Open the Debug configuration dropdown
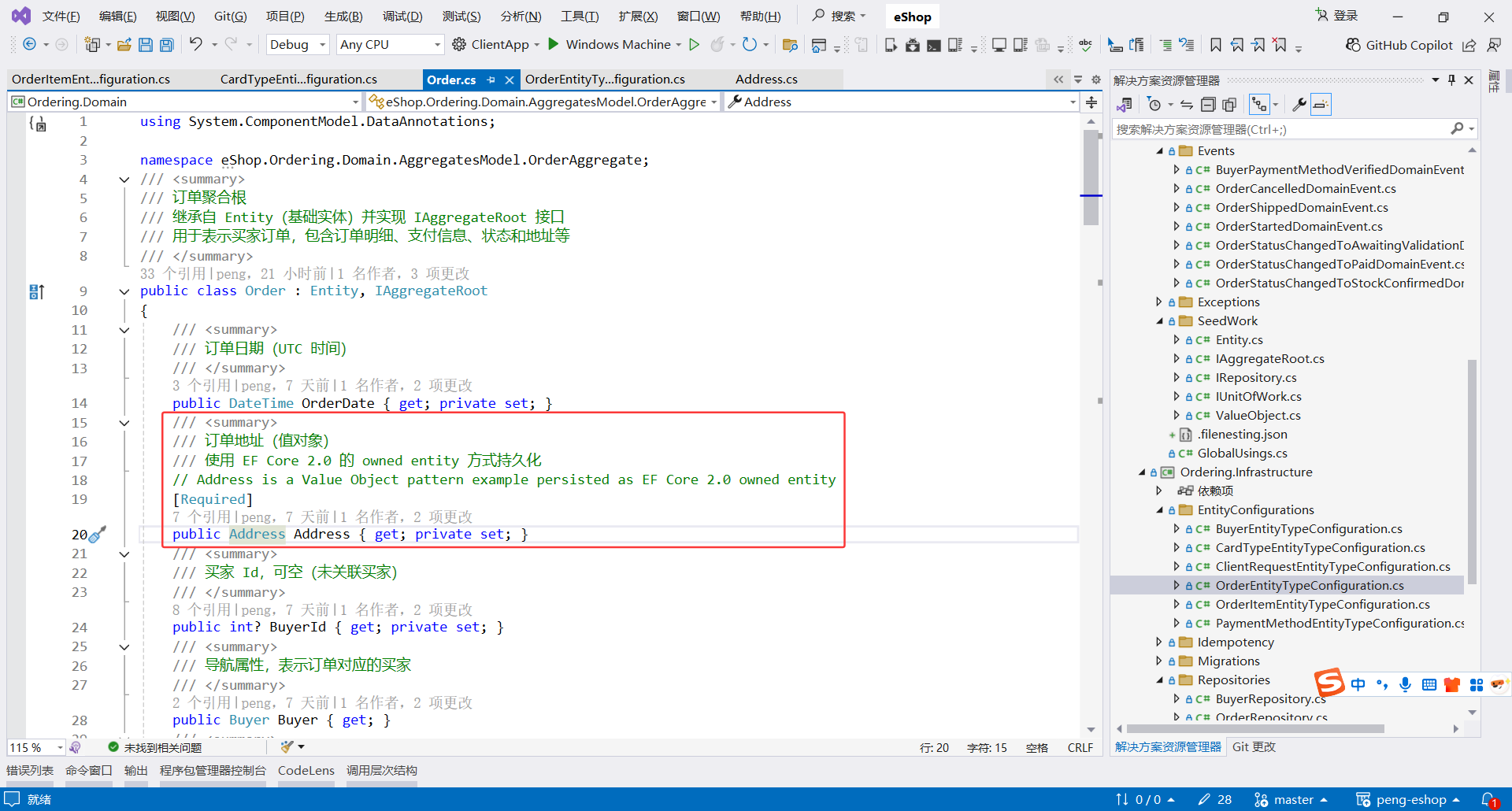This screenshot has height=811, width=1512. click(298, 45)
